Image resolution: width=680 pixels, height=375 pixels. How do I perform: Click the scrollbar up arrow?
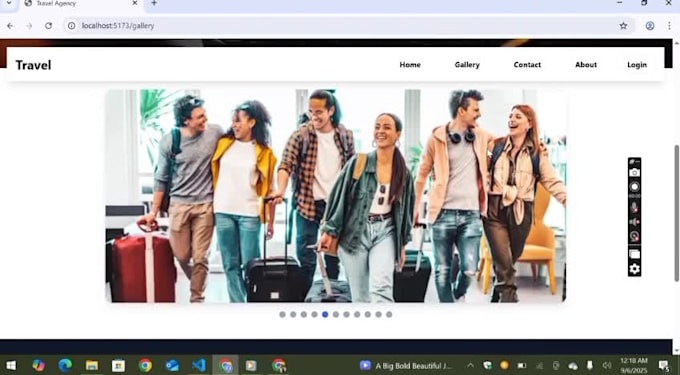[x=676, y=43]
